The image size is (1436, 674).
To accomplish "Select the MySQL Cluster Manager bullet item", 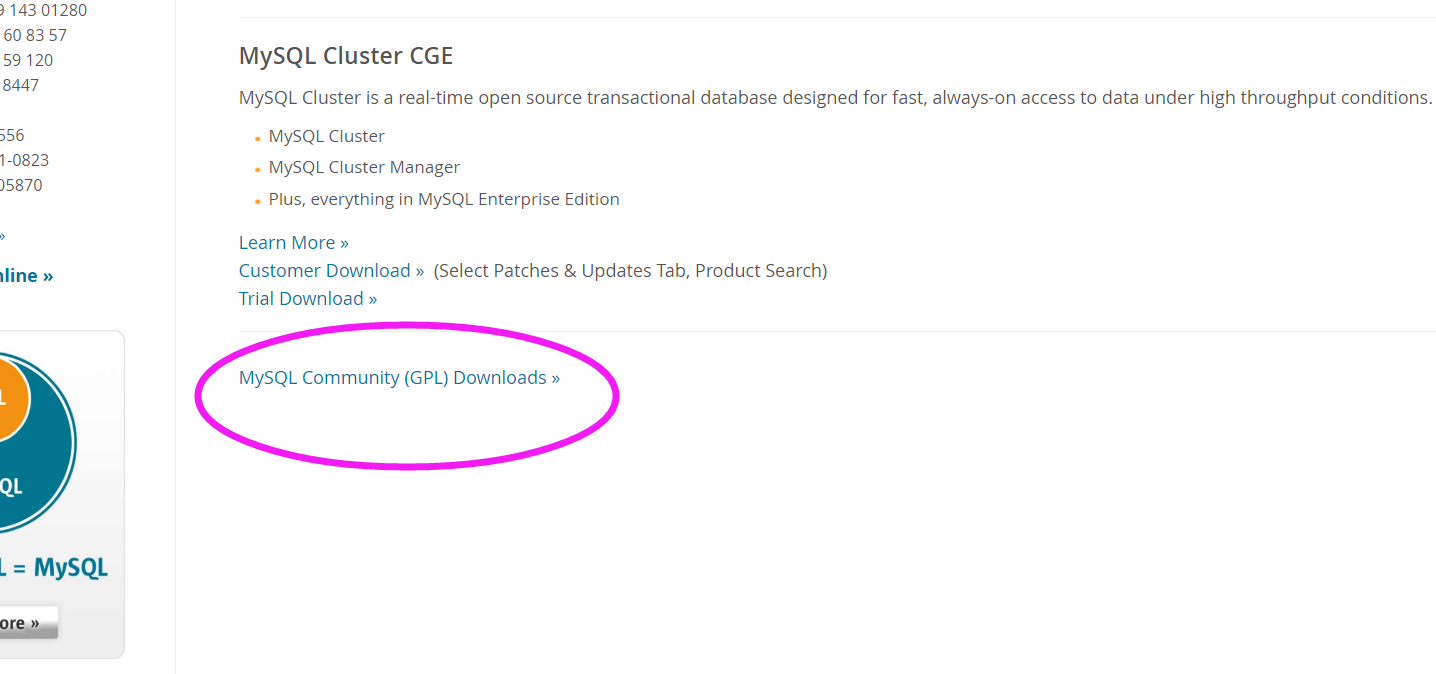I will click(364, 168).
